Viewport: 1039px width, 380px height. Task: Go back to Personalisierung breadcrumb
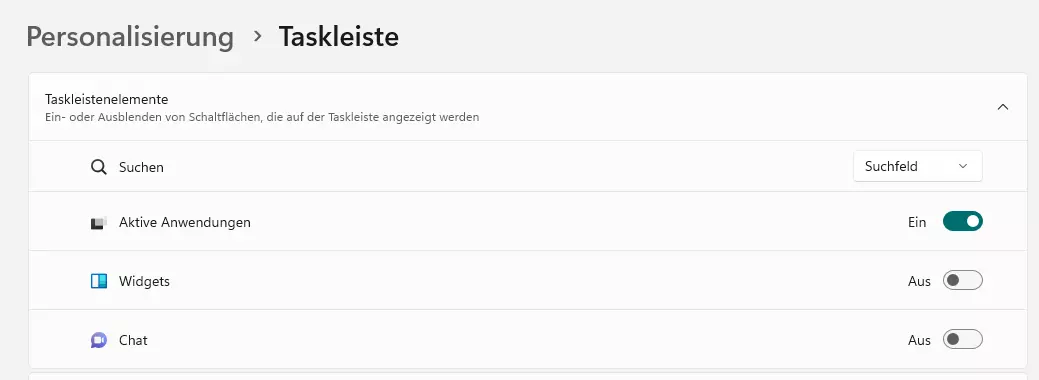(130, 37)
